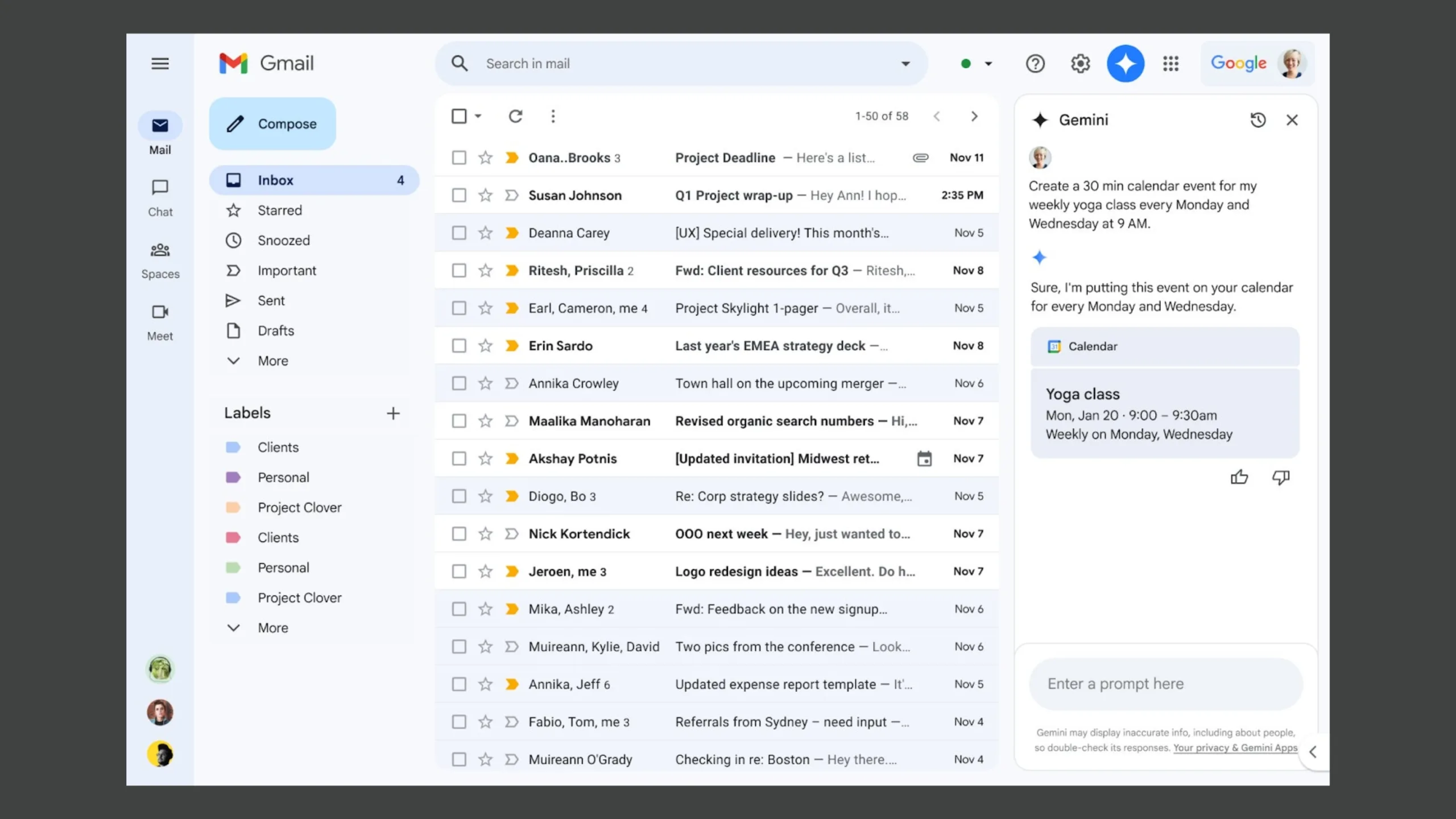Toggle importance marker on Nick Kortendick email
This screenshot has width=1456, height=819.
point(511,533)
